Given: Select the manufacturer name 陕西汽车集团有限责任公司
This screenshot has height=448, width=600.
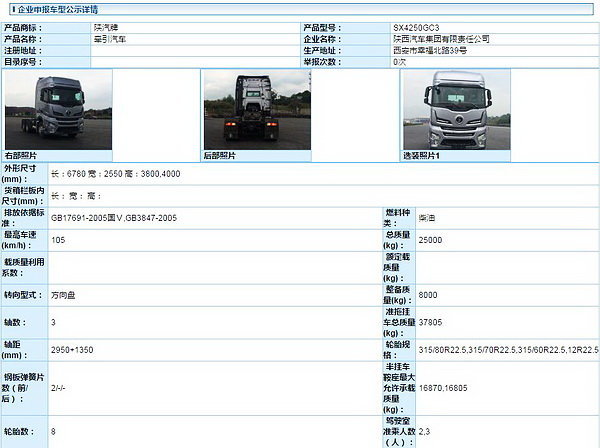Looking at the screenshot, I should coord(441,38).
